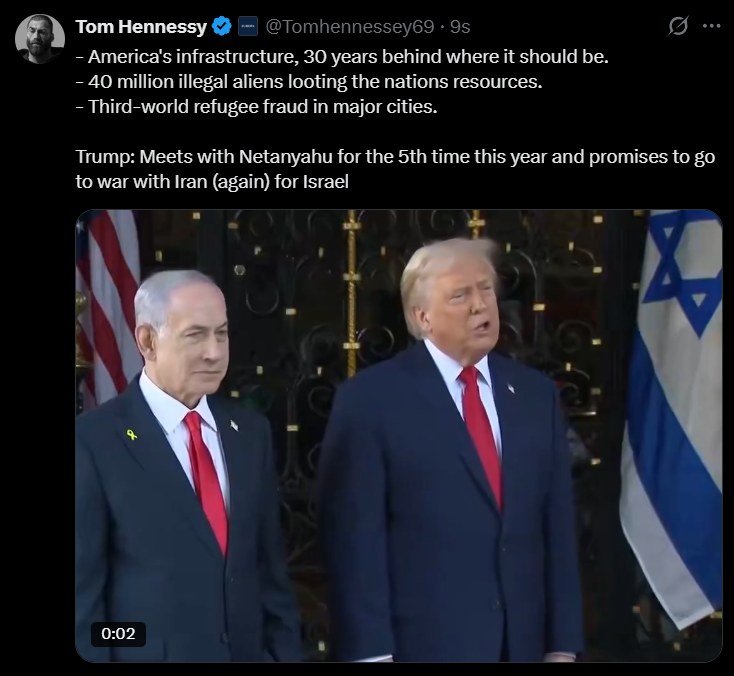Click the Third-world refugee fraud line

point(257,107)
